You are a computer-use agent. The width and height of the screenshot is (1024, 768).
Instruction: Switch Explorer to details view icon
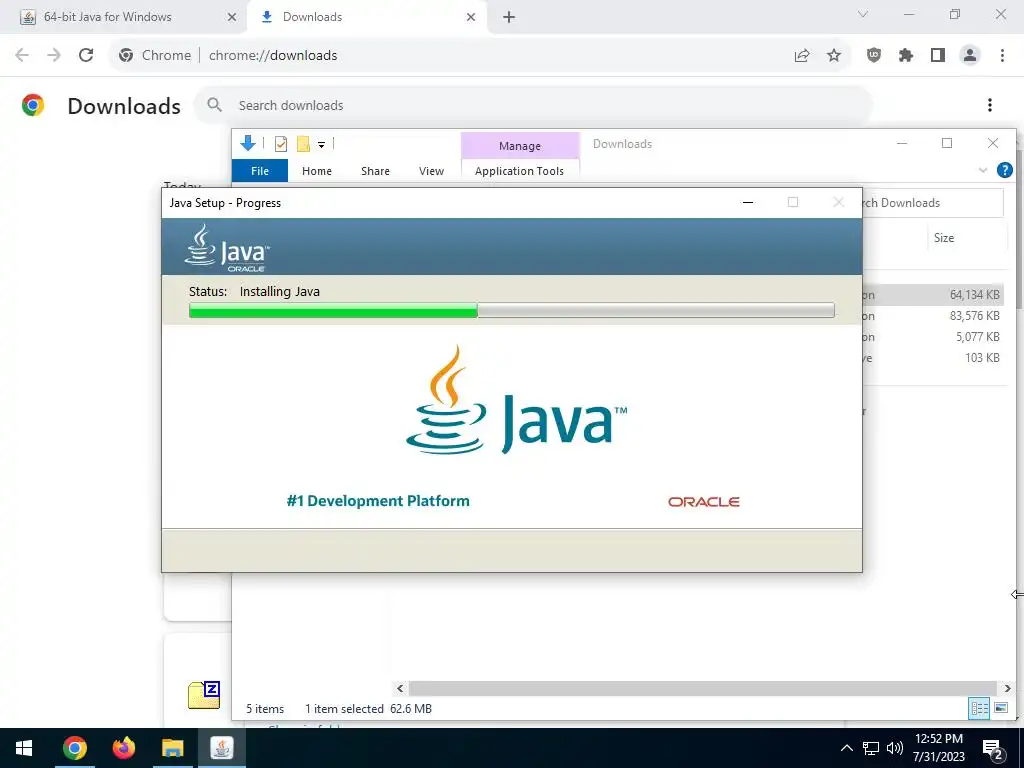click(979, 708)
